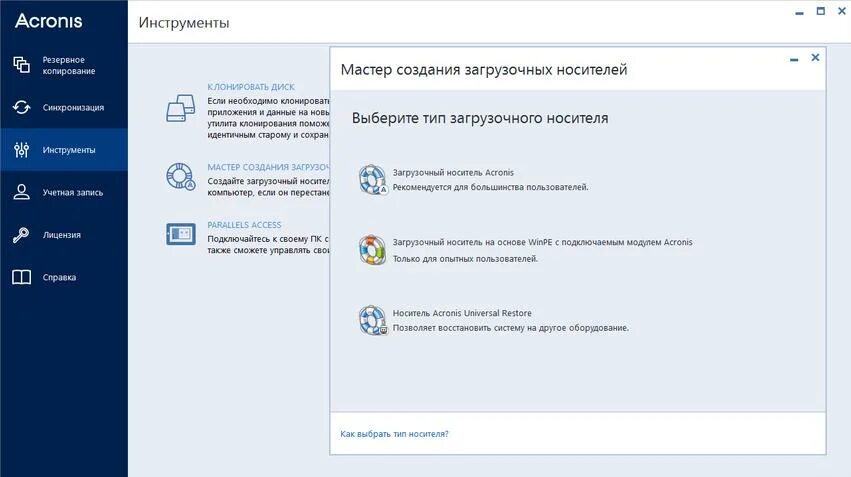Image resolution: width=851 pixels, height=477 pixels.
Task: Open the МАСТЕР СОЗДАНИЯ ЗАГРУЗОЧНЫХ link
Action: (268, 167)
